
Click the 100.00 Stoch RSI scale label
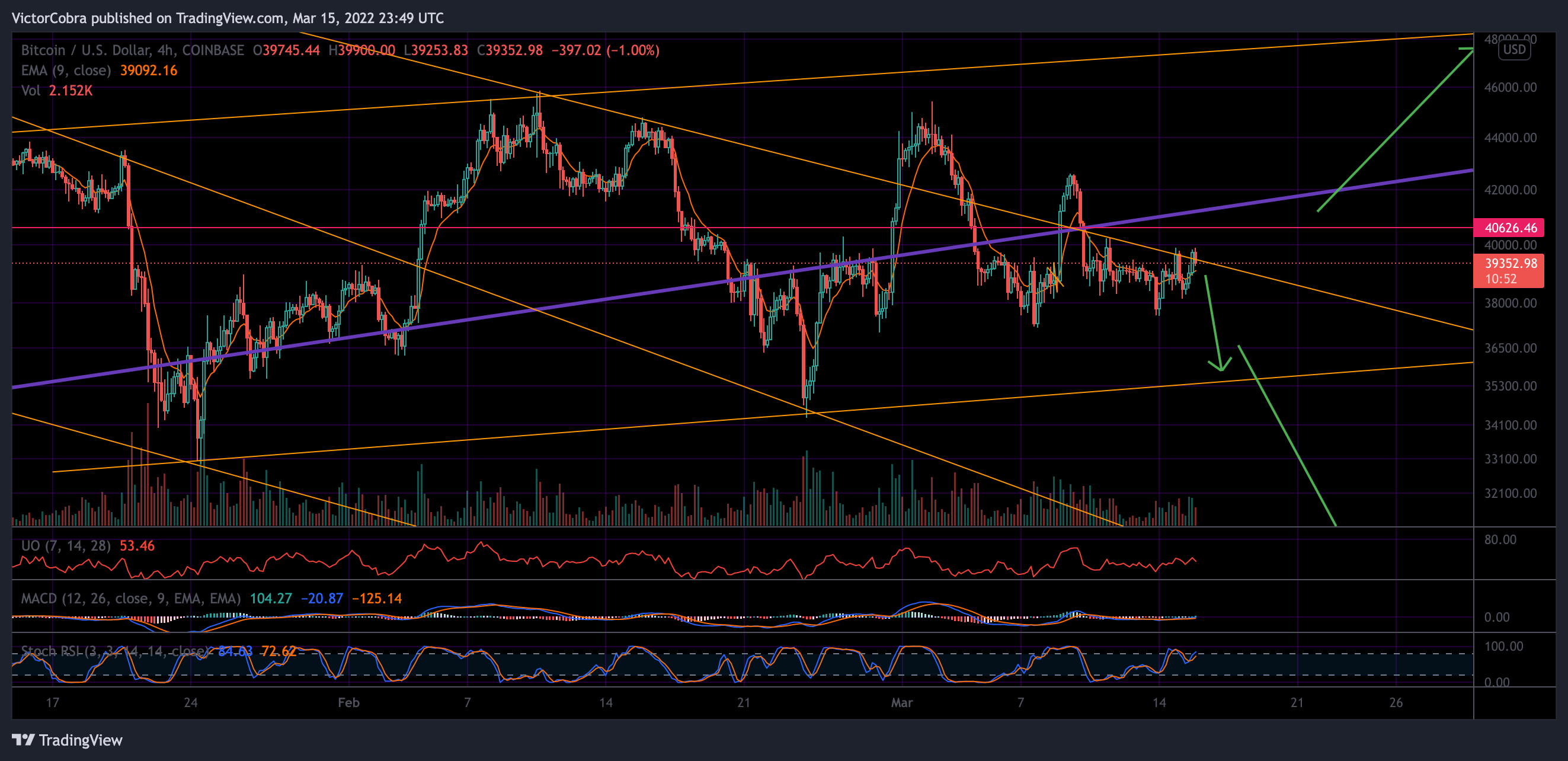click(1503, 646)
